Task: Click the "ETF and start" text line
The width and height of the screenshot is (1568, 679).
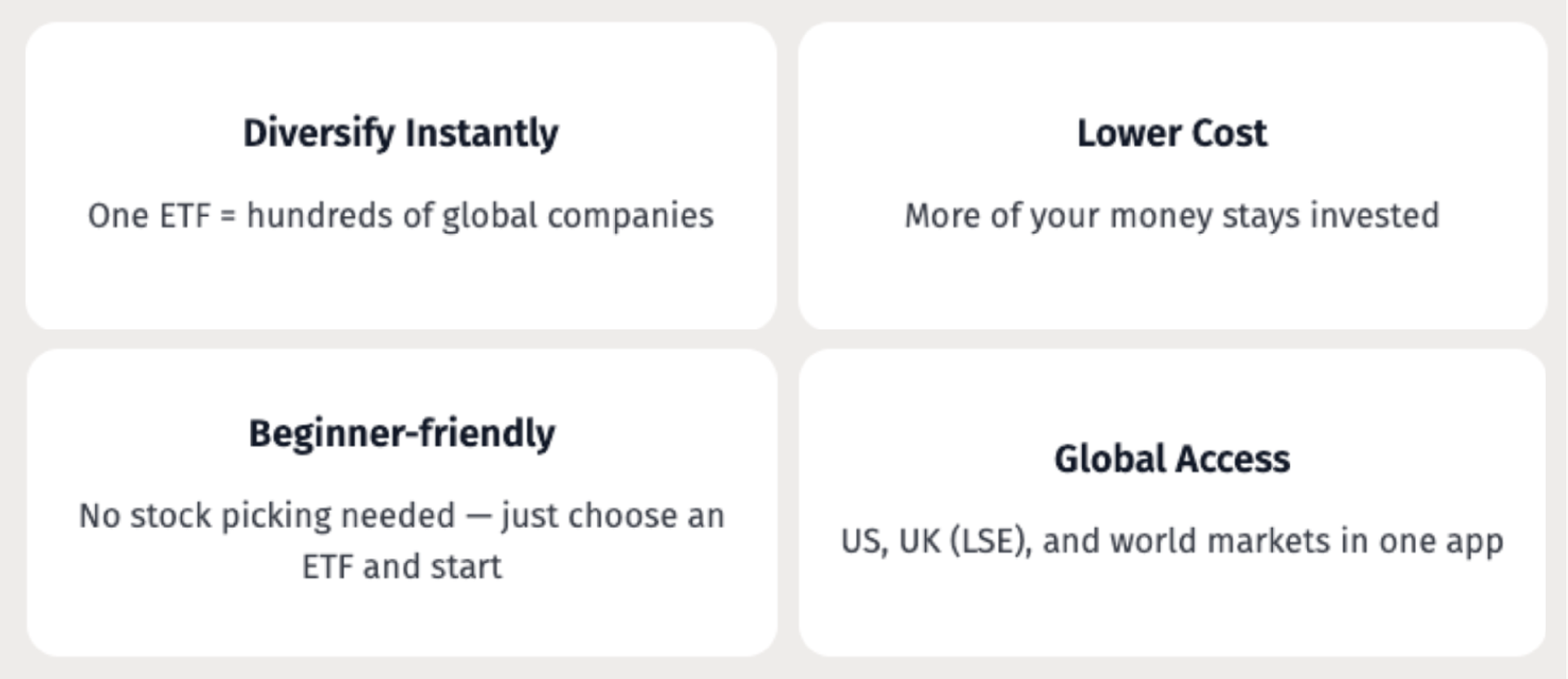Action: pos(401,566)
